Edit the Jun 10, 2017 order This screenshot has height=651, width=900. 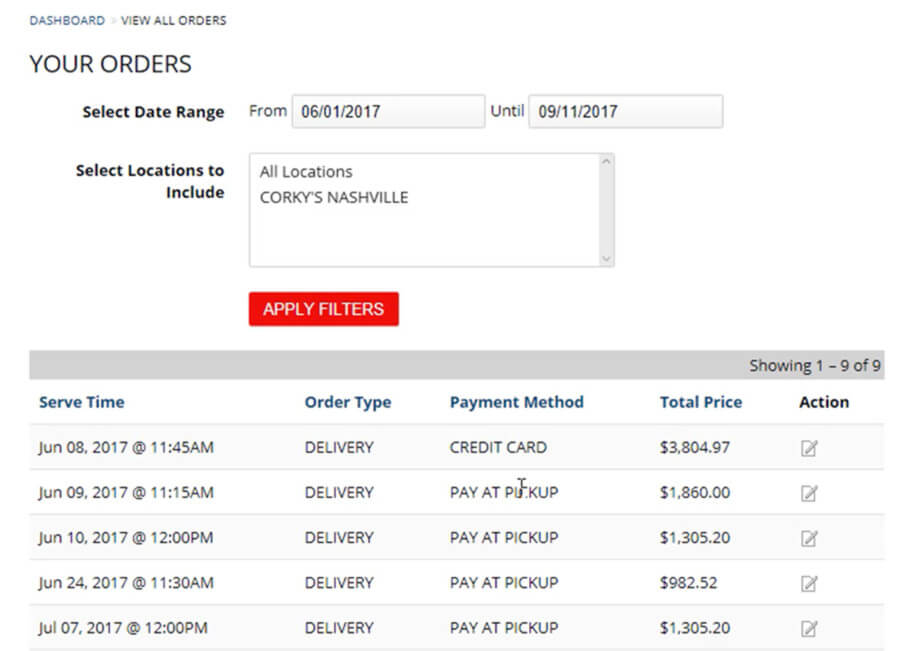[809, 538]
